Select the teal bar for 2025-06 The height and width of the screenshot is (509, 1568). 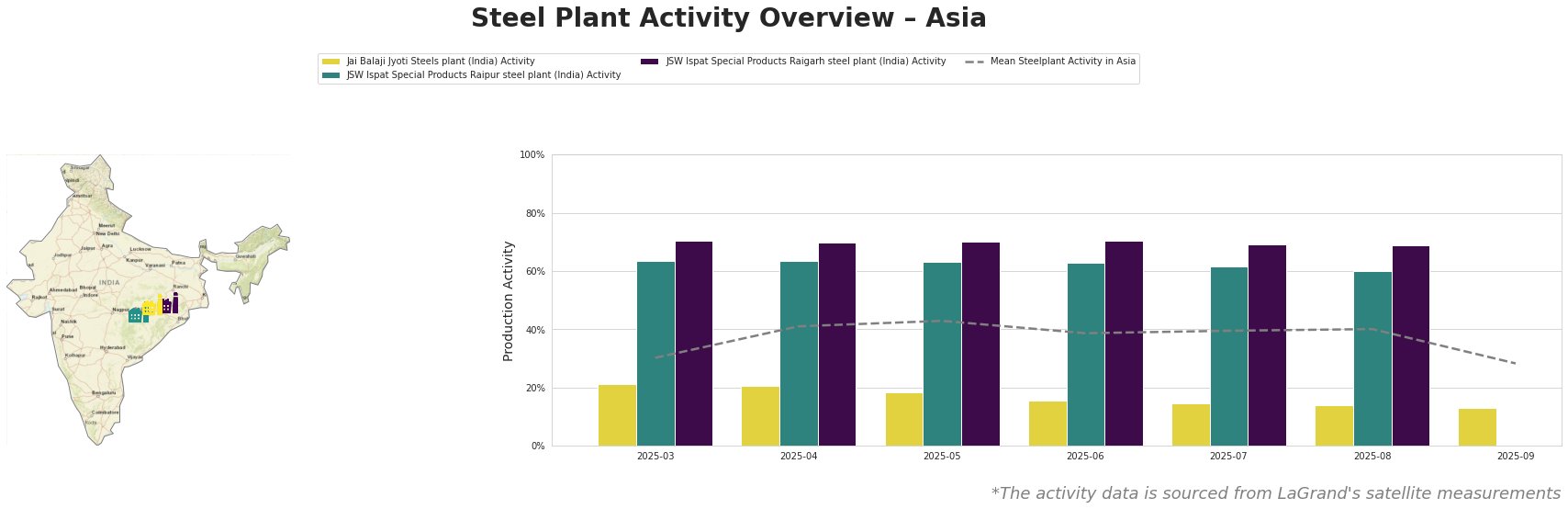(1086, 355)
